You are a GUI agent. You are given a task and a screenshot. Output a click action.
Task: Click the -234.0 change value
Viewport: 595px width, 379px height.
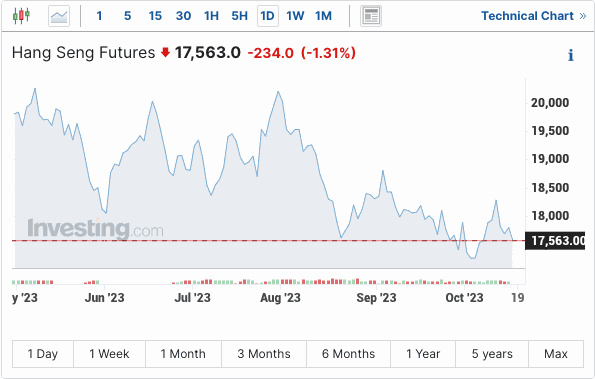coord(271,53)
